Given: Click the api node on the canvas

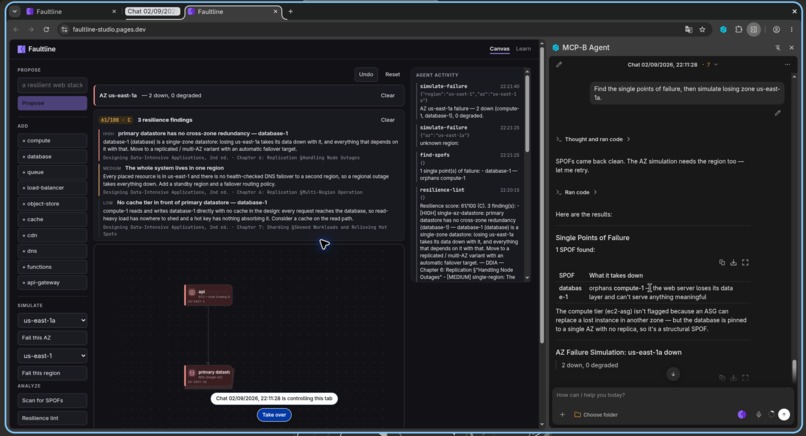Looking at the screenshot, I should (208, 295).
